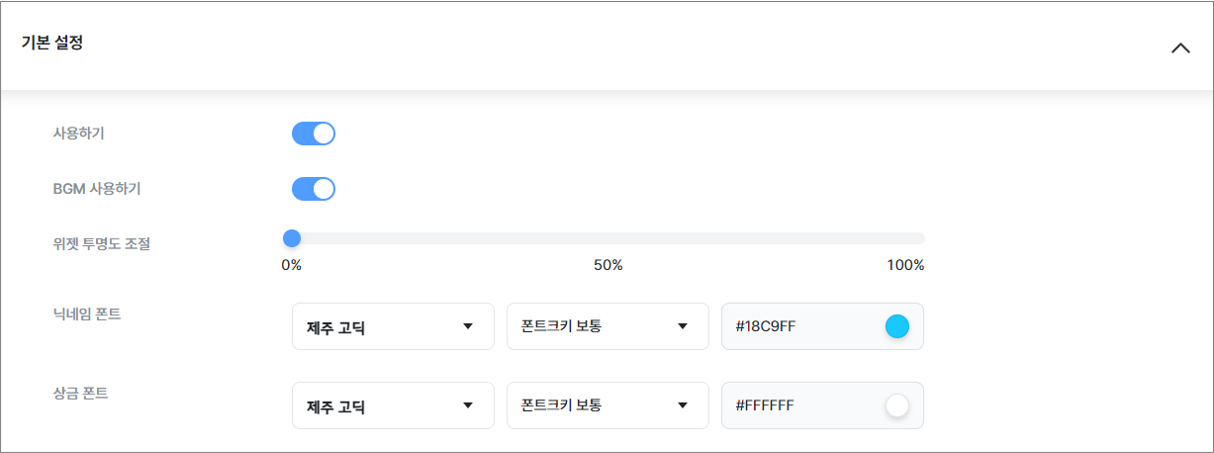Click the 기본 설정 header title

point(52,44)
